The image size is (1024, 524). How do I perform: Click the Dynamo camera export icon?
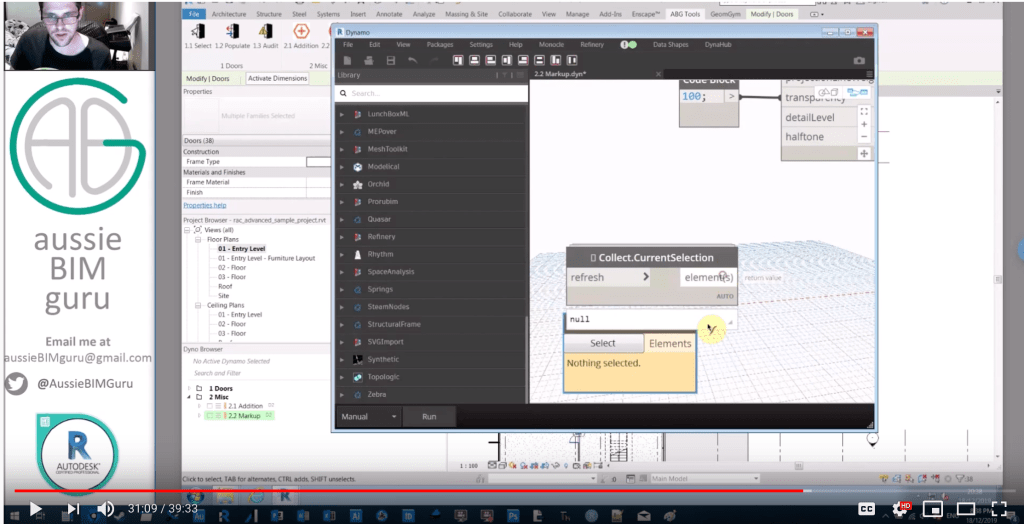pos(859,61)
